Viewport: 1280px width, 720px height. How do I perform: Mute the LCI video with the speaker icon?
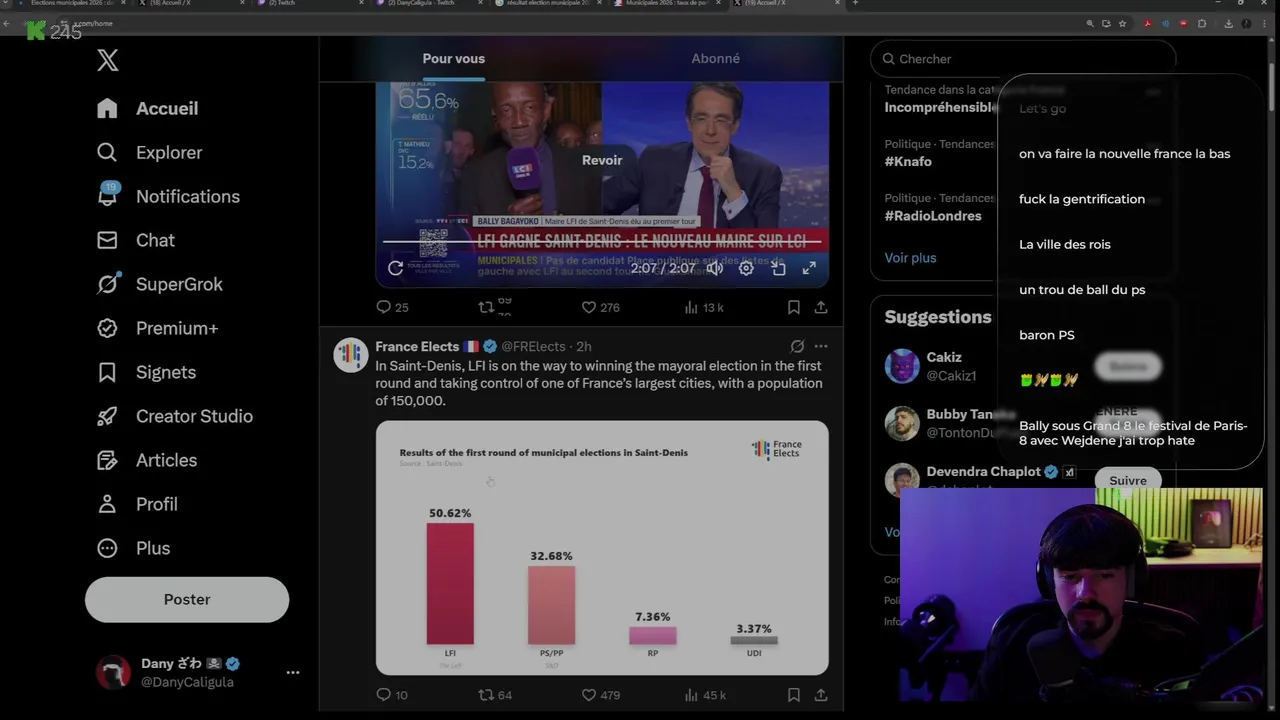click(x=714, y=268)
